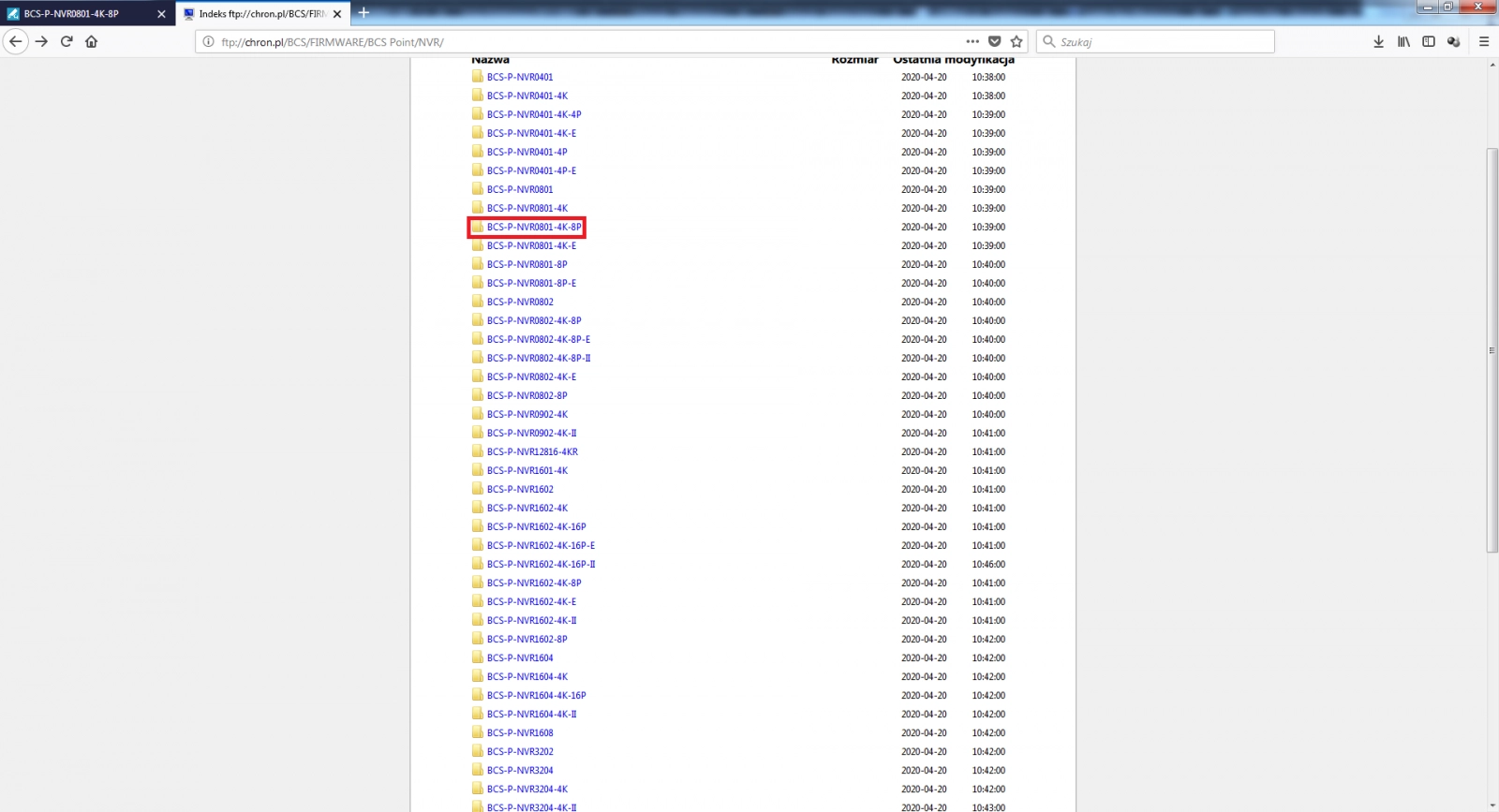Click the folder icon beside BCS-P-NVR0801-8P

478,264
